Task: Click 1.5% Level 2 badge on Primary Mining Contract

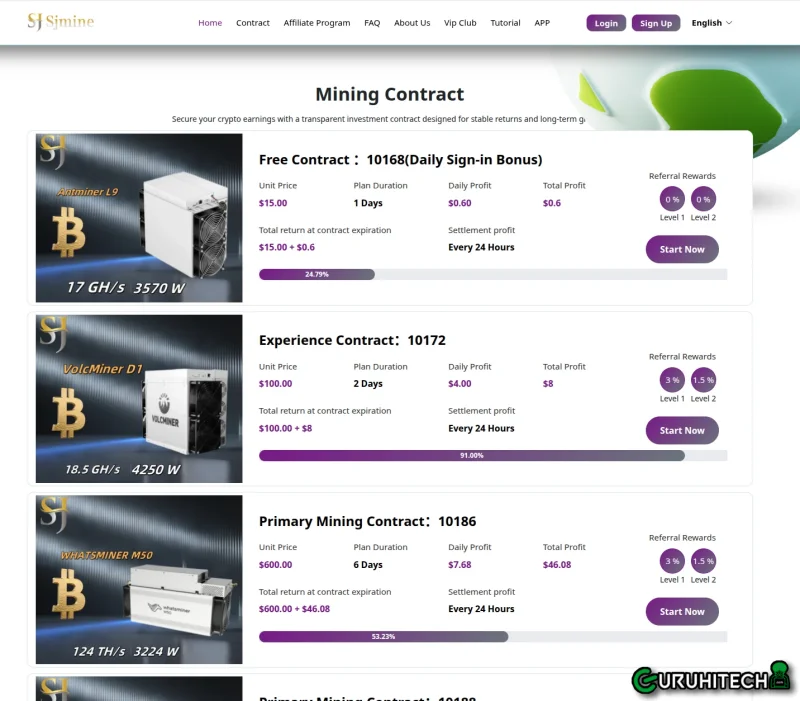Action: point(704,561)
